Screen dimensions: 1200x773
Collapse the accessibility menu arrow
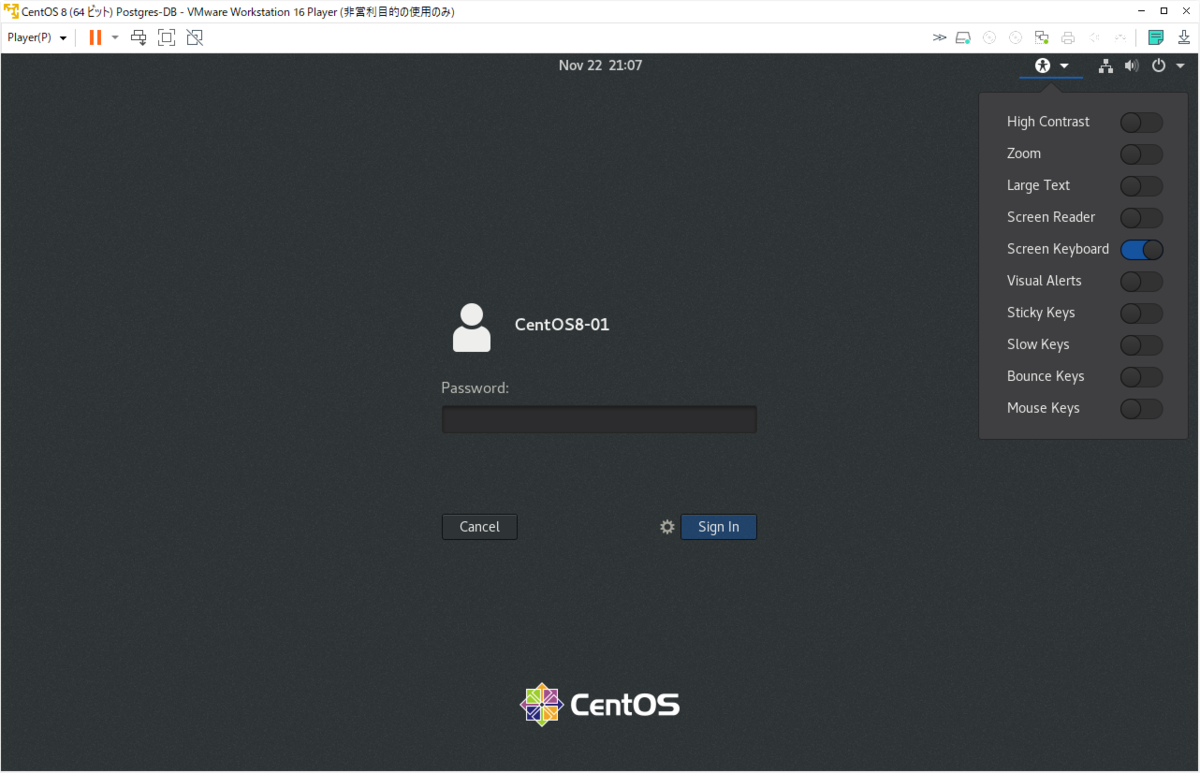[1065, 66]
